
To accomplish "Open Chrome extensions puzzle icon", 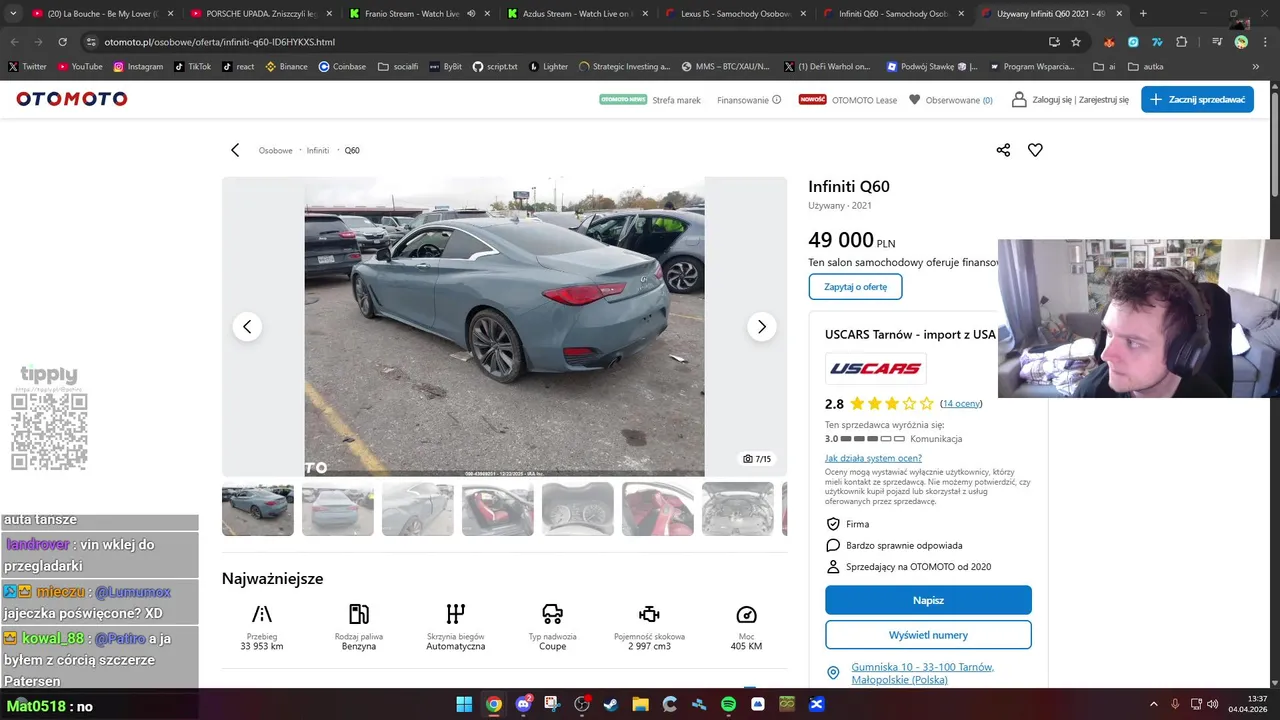I will pos(1182,42).
